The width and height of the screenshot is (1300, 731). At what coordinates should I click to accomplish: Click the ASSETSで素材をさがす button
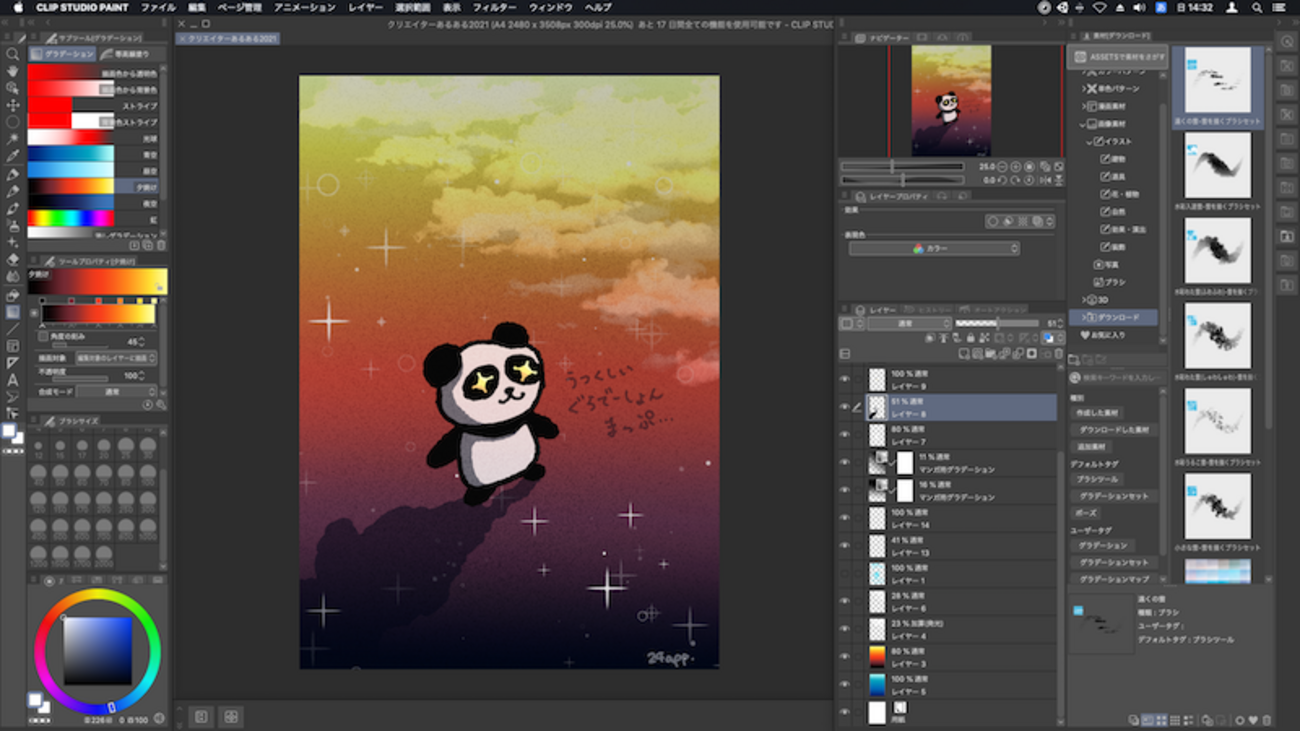[1118, 57]
